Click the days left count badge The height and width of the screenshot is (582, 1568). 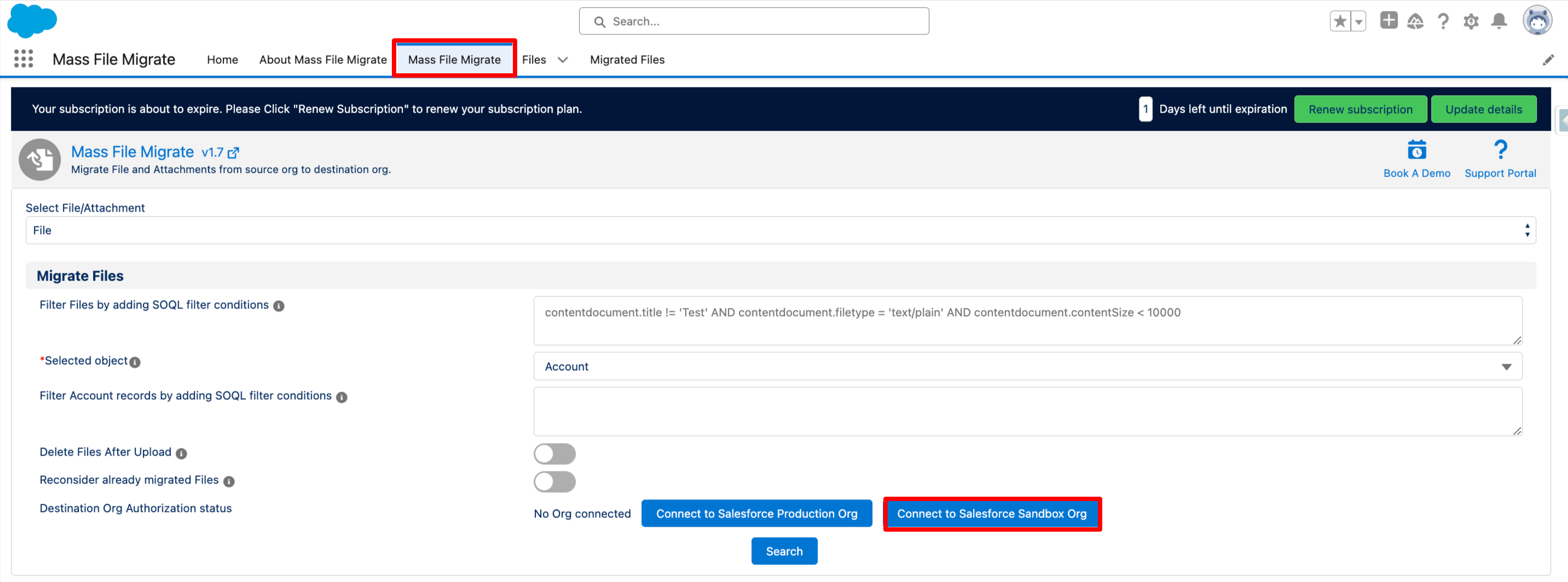[1145, 109]
